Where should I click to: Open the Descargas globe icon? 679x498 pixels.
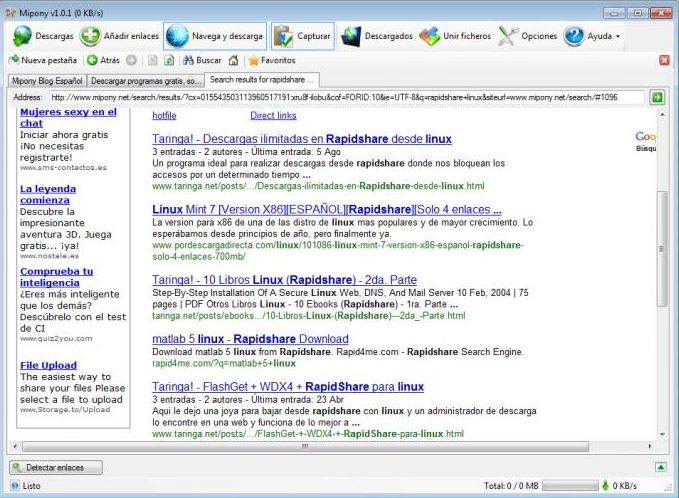22,36
